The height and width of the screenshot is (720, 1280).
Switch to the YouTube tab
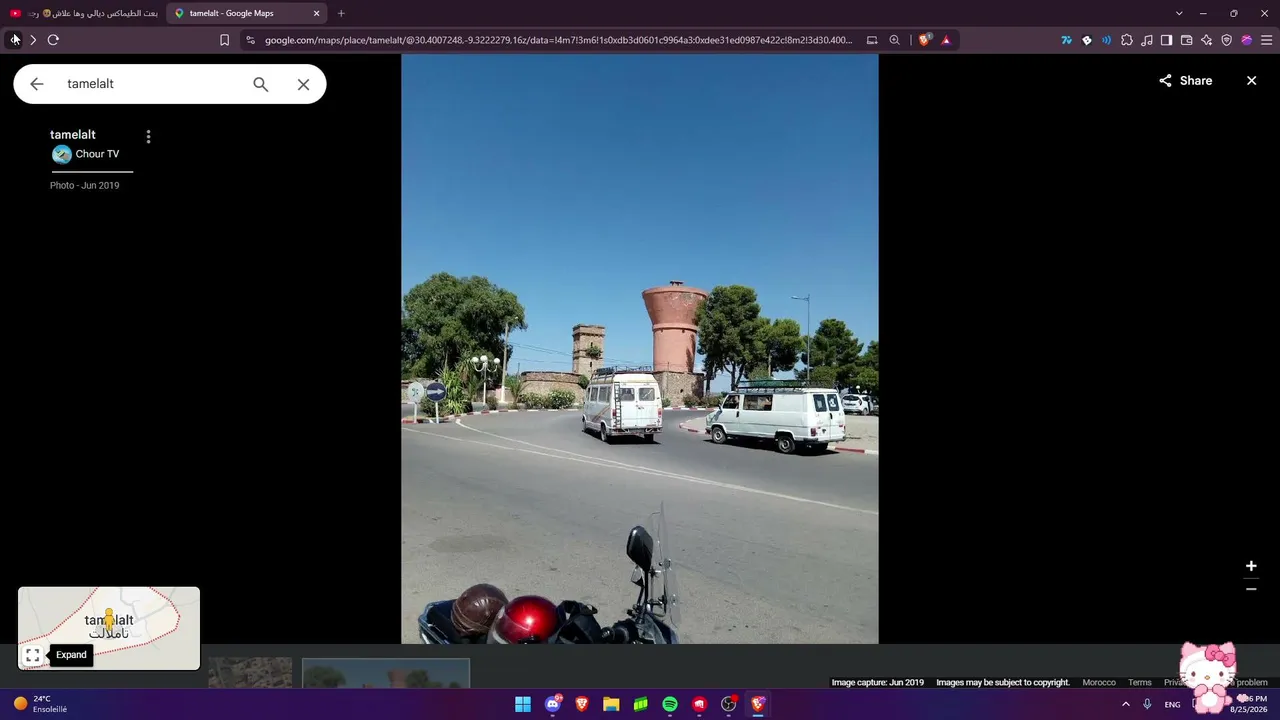pyautogui.click(x=84, y=13)
